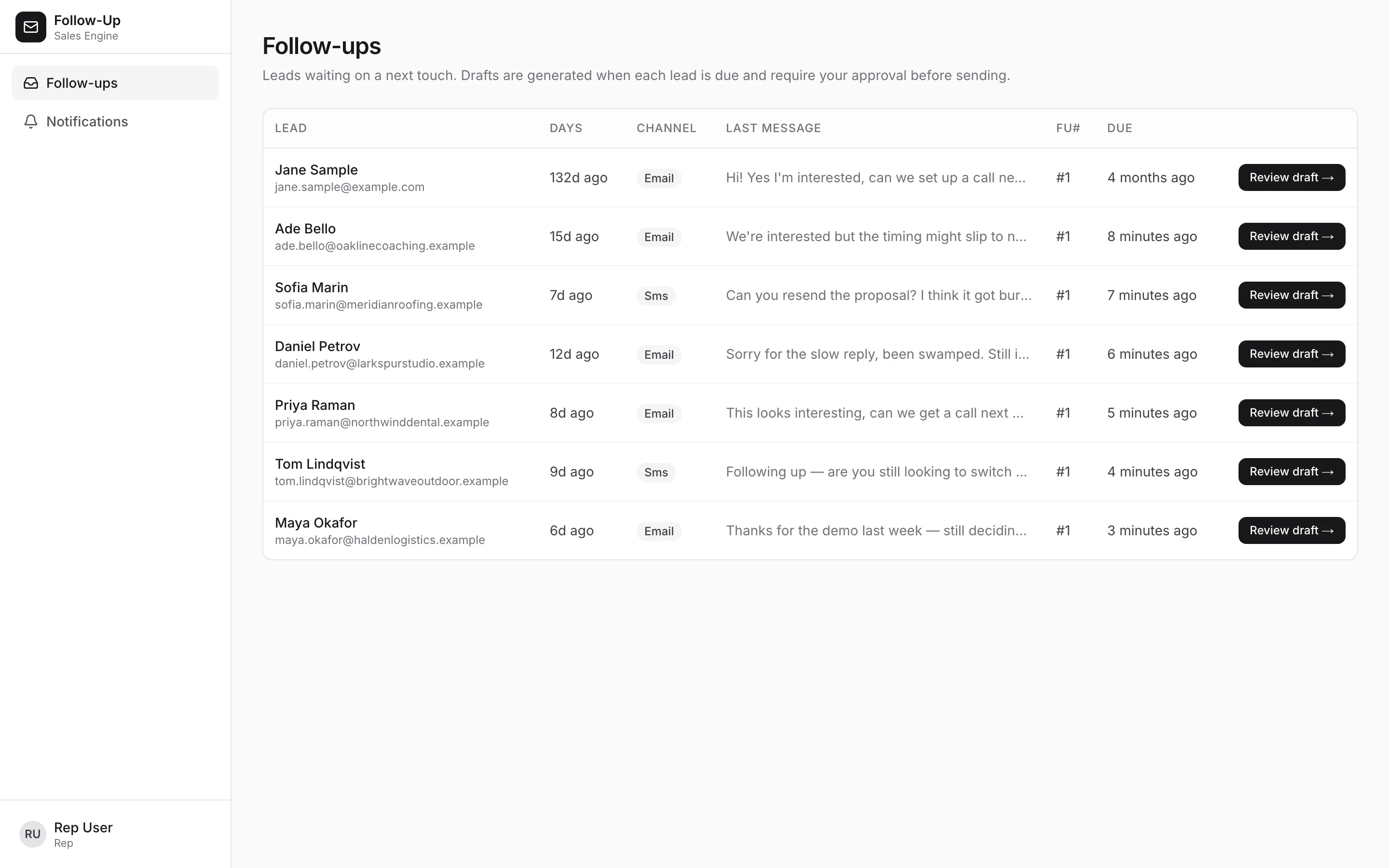Screen dimensions: 1389x868
Task: Click the Maya Okafor lead name
Action: coord(316,522)
